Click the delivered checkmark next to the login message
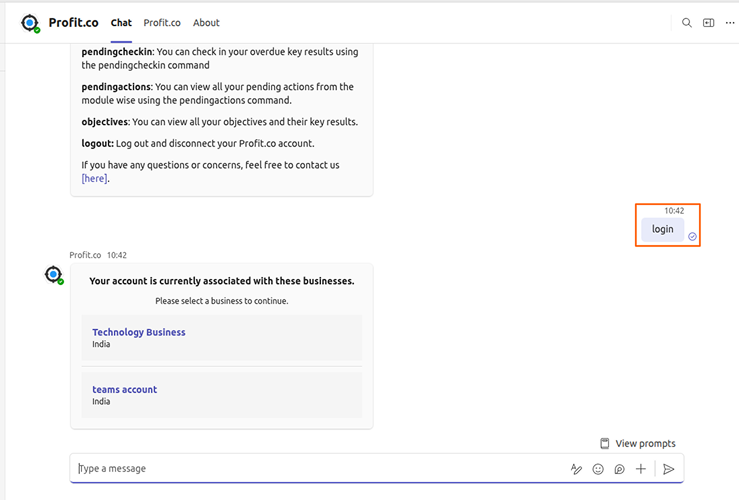The height and width of the screenshot is (500, 739). tap(692, 237)
